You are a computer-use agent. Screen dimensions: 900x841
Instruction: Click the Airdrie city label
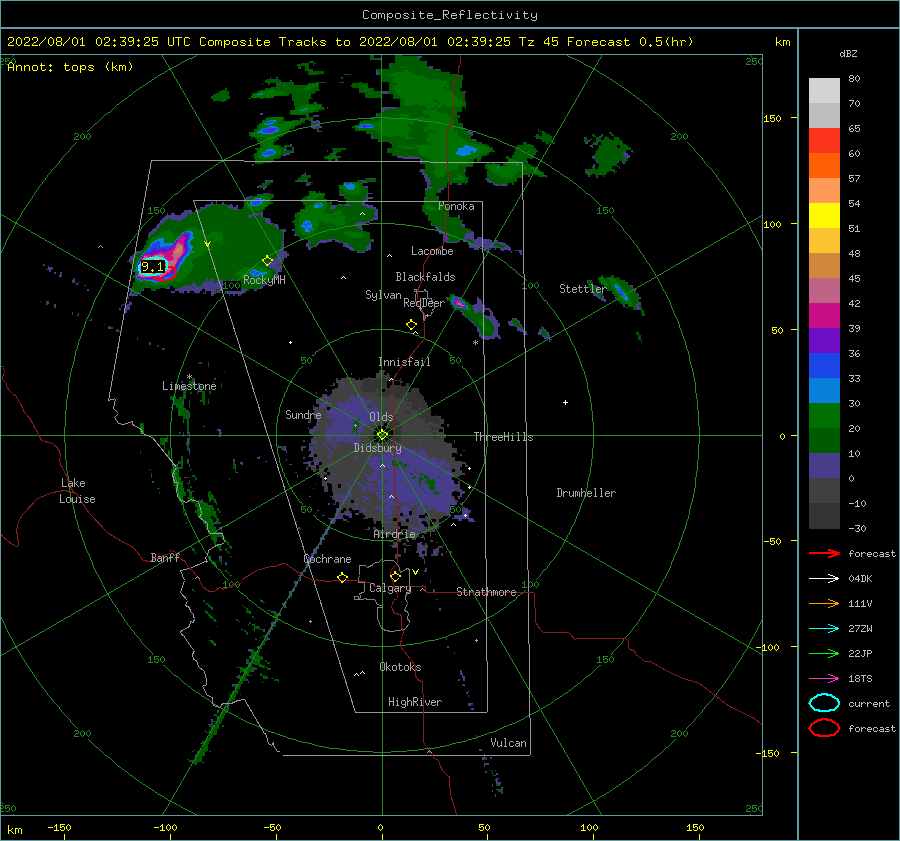(394, 534)
